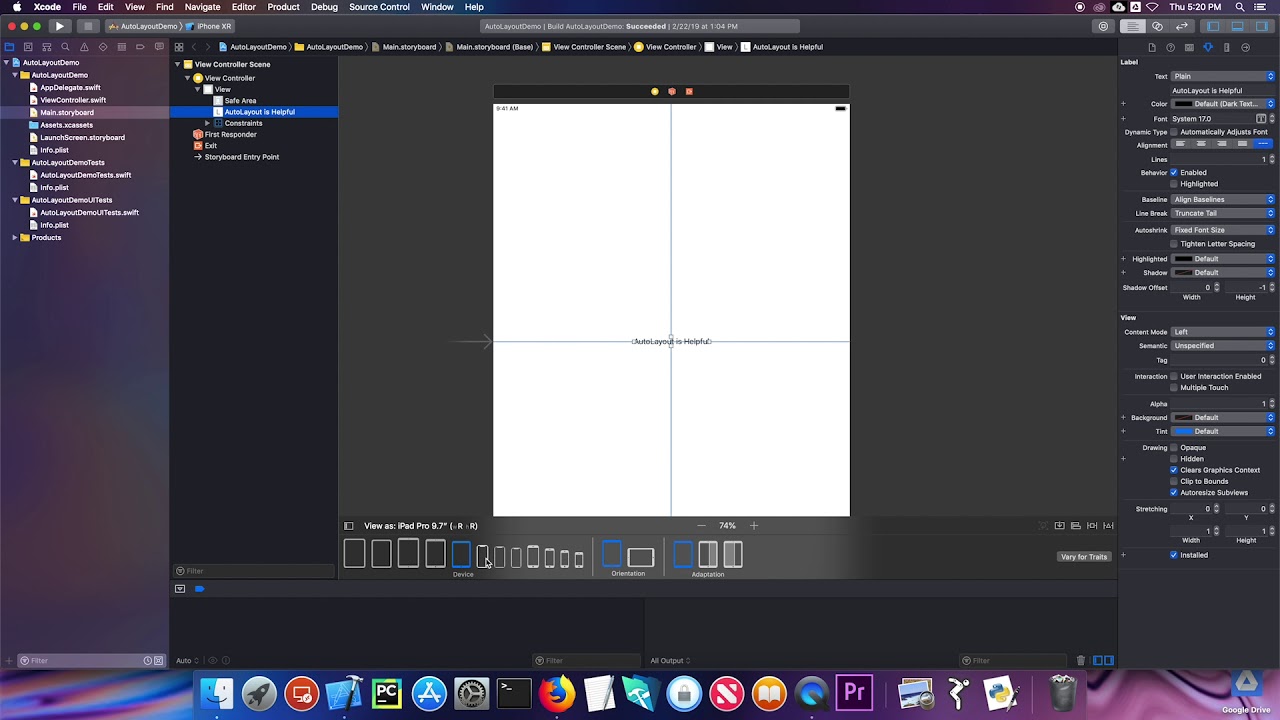Run the project with the Play button
1280x720 pixels.
[60, 26]
